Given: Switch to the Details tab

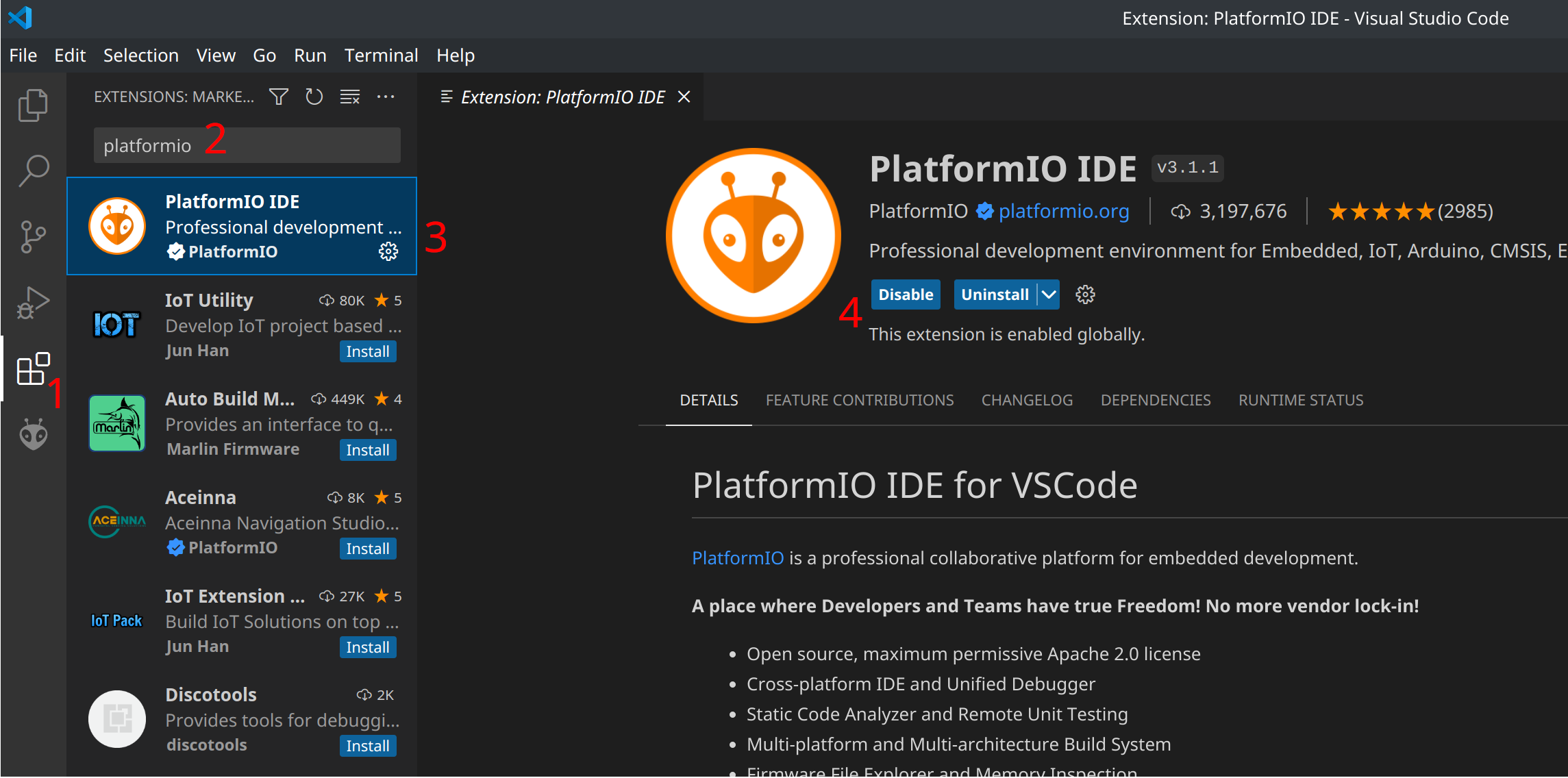Looking at the screenshot, I should [x=709, y=400].
